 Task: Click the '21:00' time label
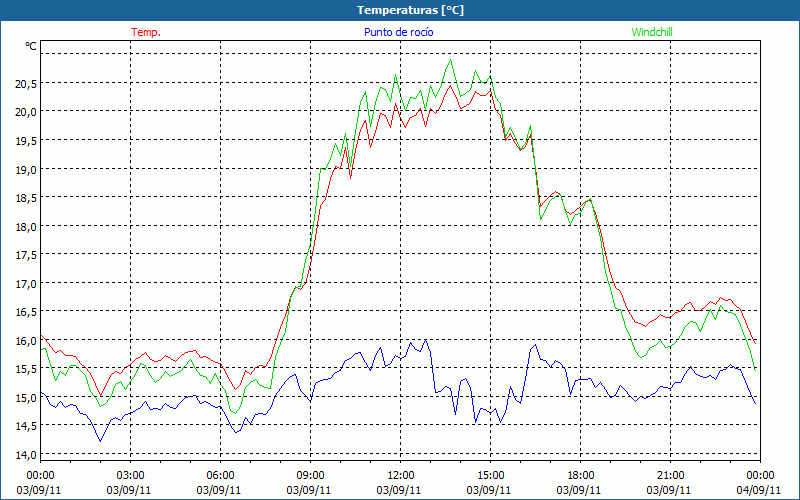click(670, 475)
